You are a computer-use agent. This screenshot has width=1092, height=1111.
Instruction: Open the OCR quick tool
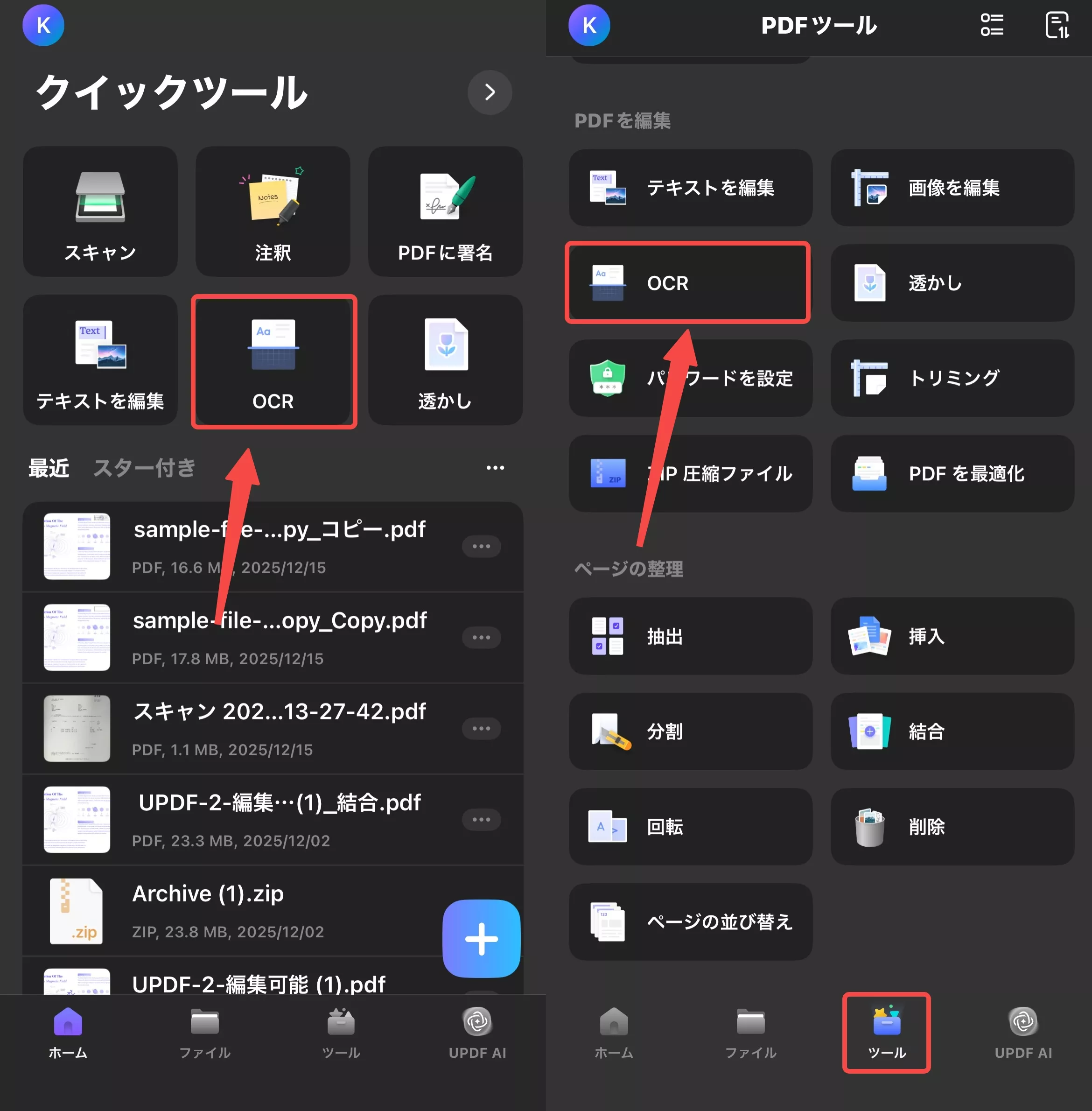coord(273,361)
